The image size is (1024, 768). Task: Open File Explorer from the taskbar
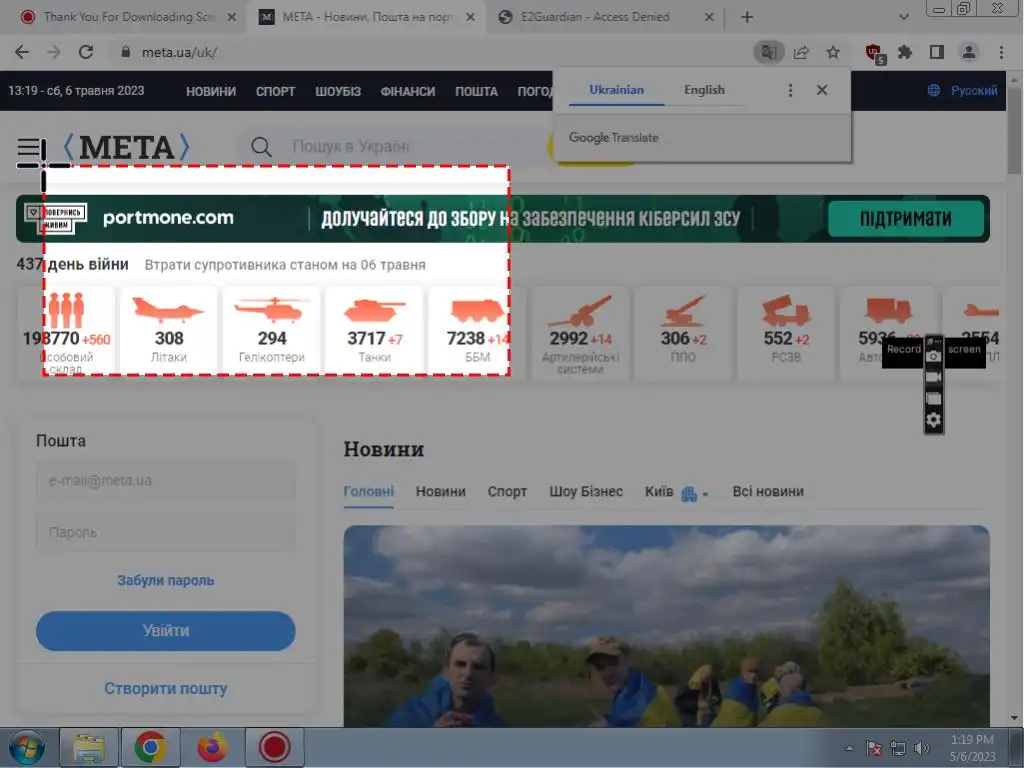point(89,747)
